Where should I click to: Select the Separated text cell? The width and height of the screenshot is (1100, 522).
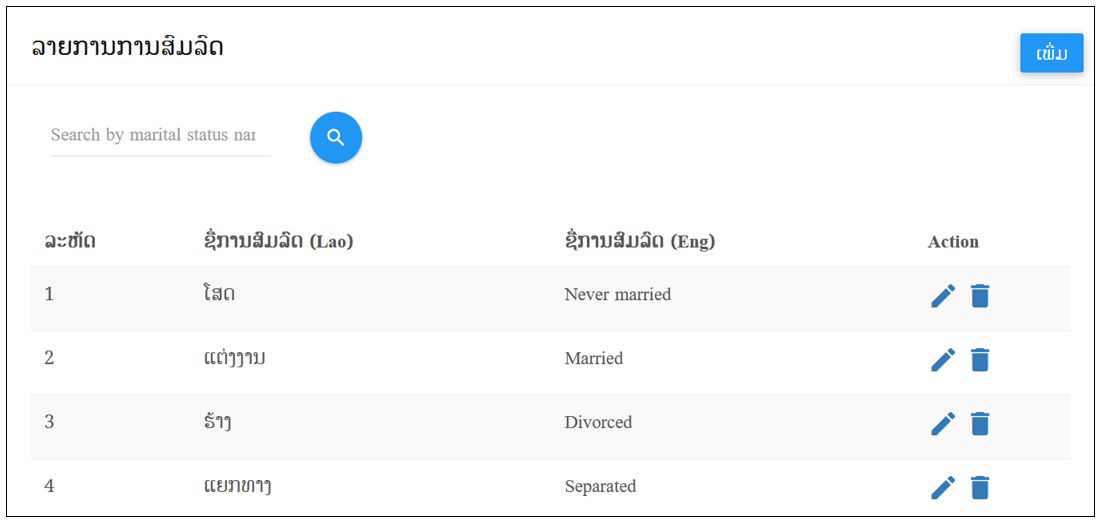click(600, 486)
